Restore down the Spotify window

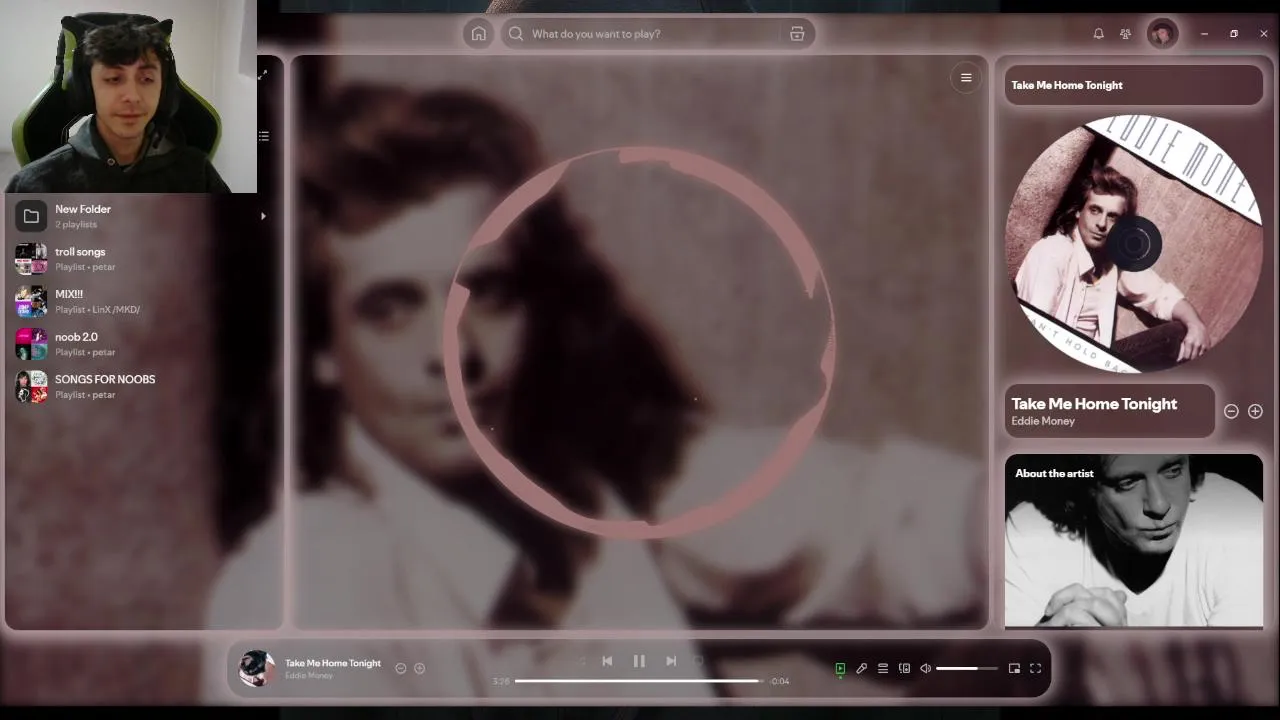1234,34
